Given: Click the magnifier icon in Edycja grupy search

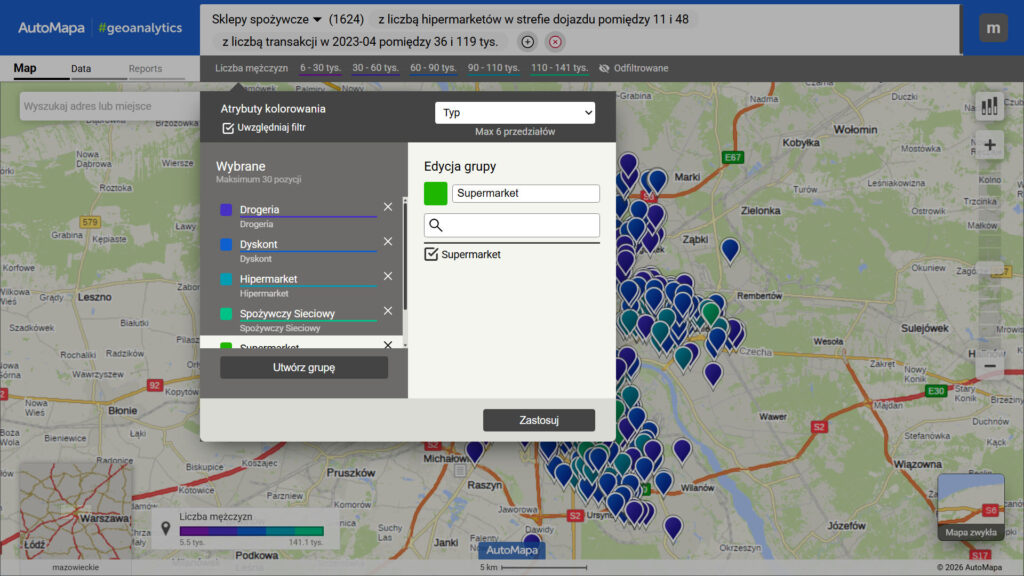Looking at the screenshot, I should point(437,225).
